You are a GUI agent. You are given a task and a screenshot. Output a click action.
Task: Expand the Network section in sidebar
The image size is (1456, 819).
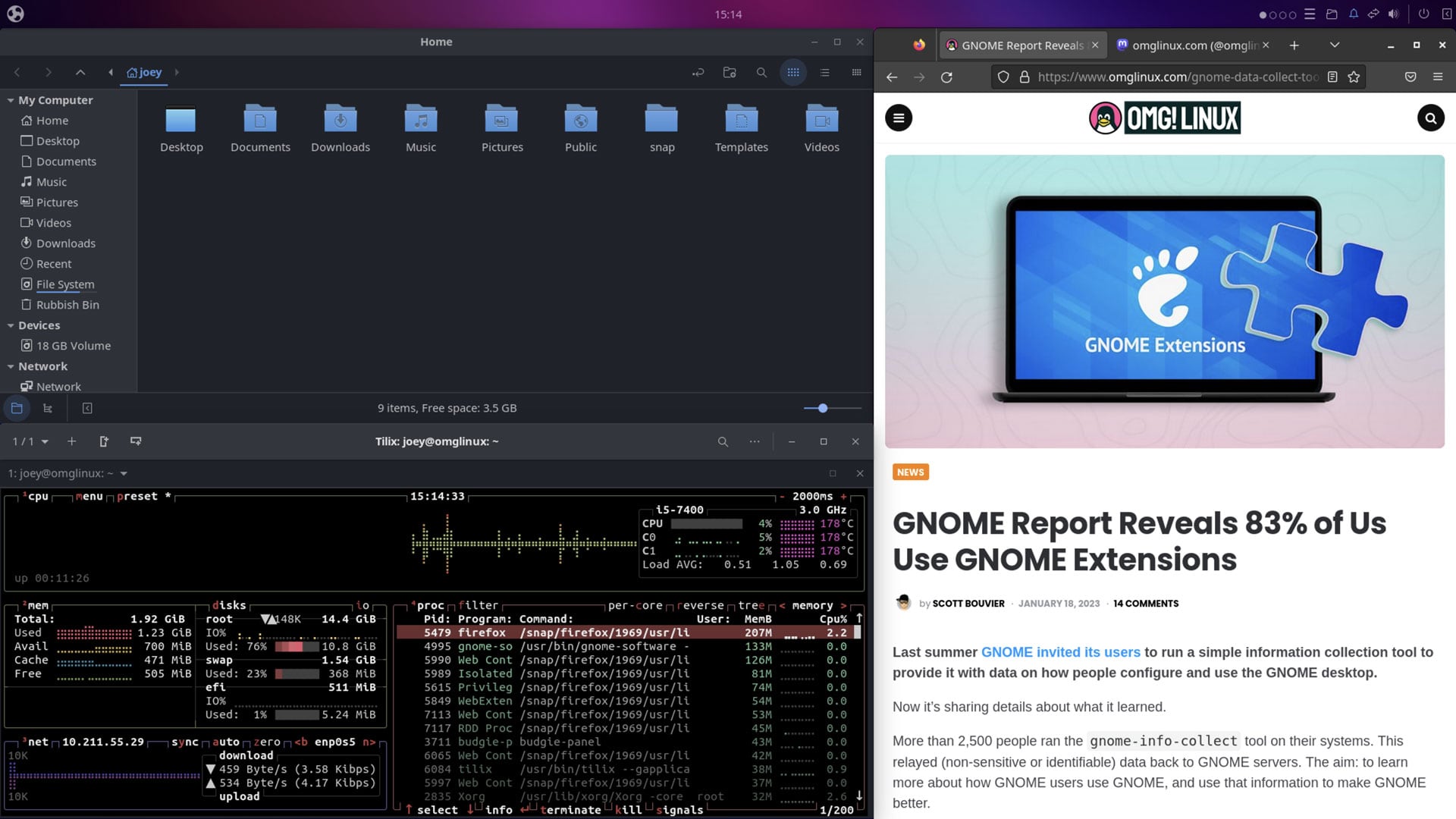11,365
